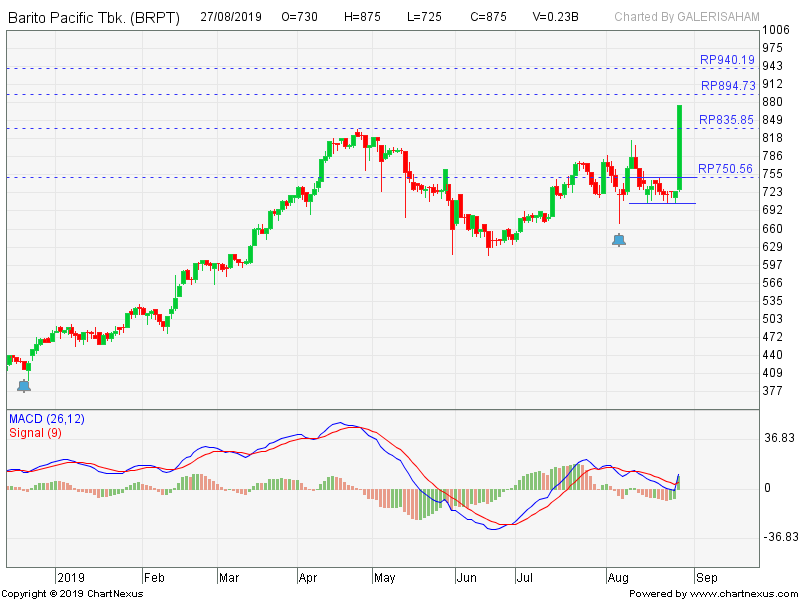Viewport: 800px width, 600px height.
Task: Click the Barito Pacific Tbk. (BRPT) title
Action: point(95,16)
